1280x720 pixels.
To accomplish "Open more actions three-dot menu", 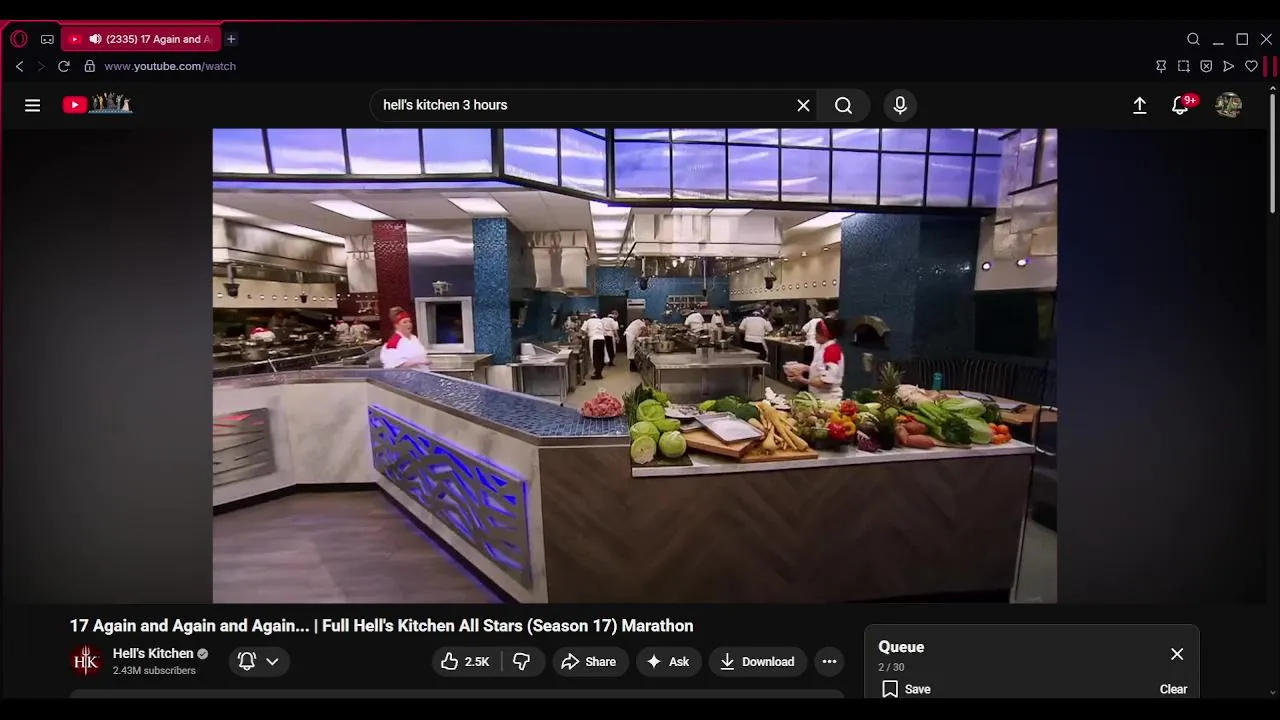I will pos(829,661).
